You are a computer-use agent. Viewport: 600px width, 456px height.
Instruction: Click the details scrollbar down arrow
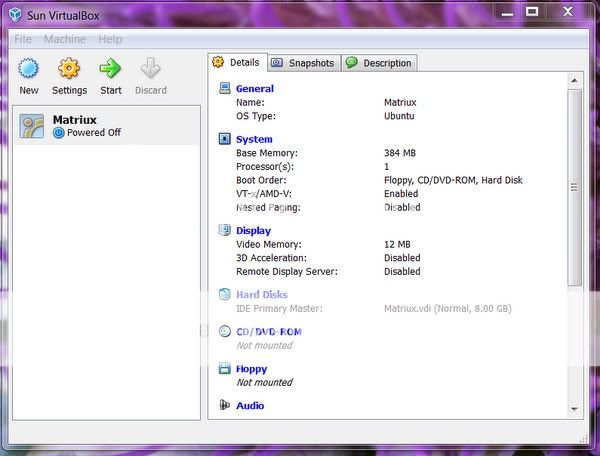574,409
